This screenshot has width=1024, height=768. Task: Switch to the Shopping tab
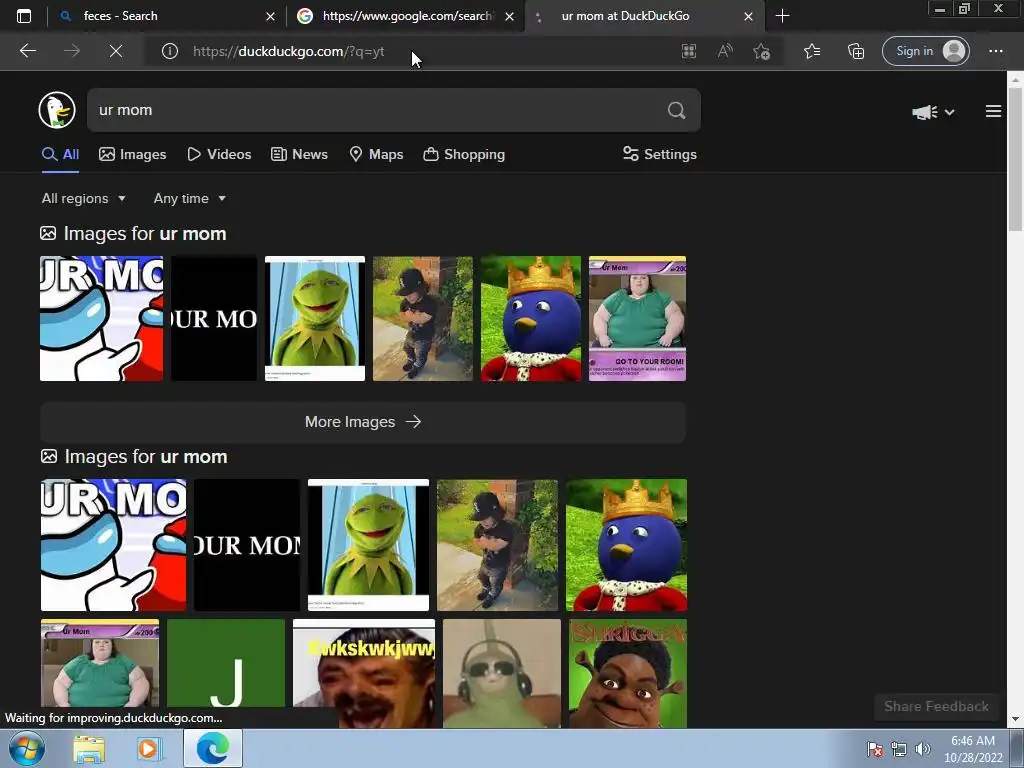coord(464,155)
